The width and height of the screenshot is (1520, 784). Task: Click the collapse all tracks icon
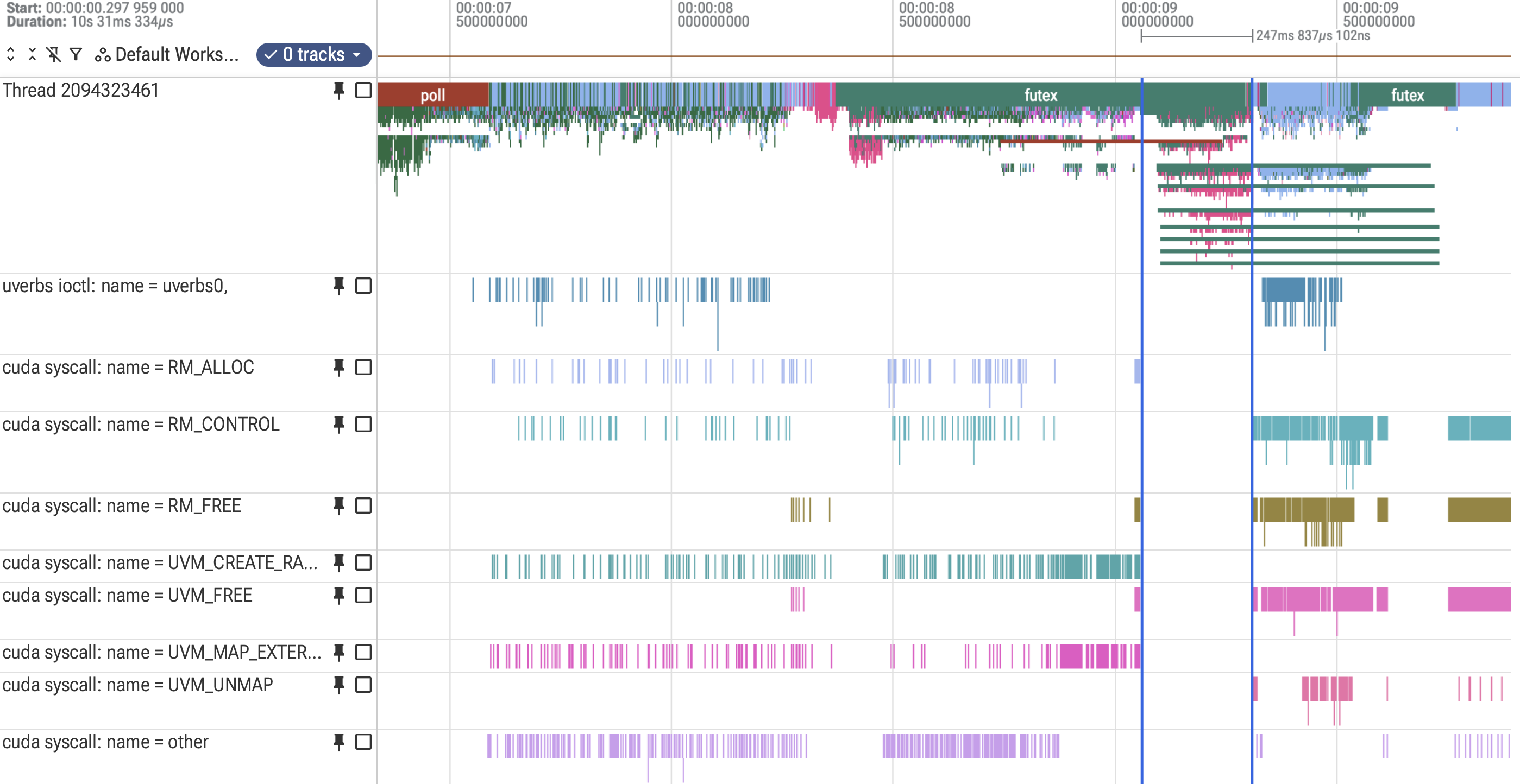[33, 54]
